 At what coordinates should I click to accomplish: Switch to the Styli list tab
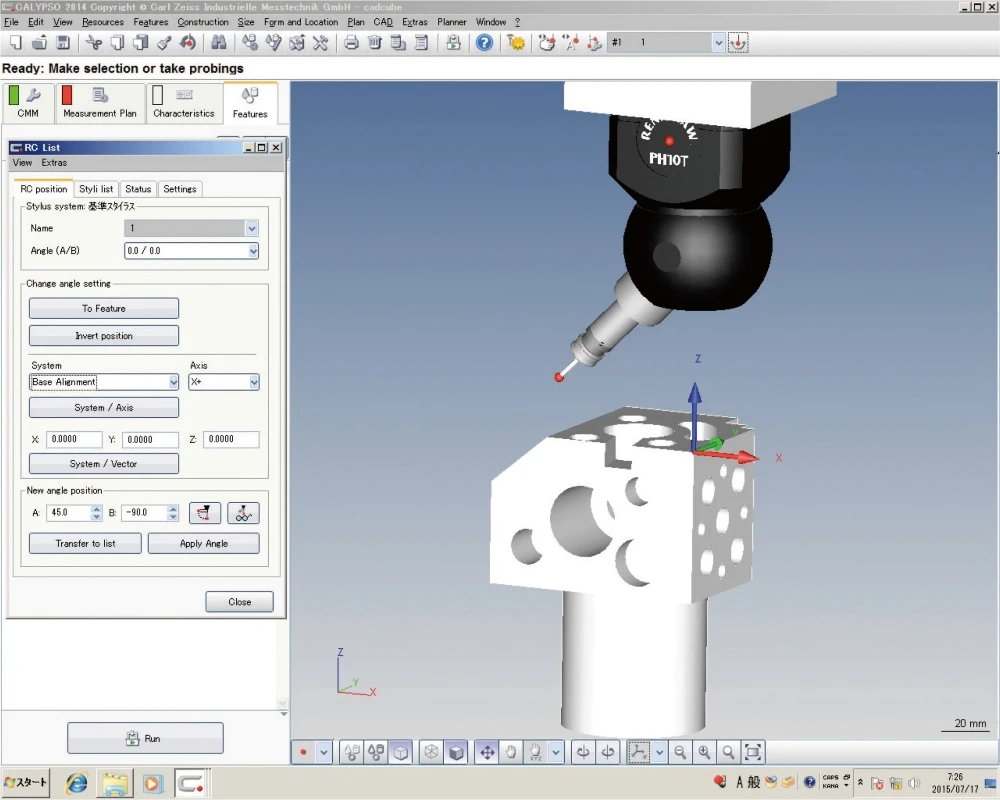96,189
